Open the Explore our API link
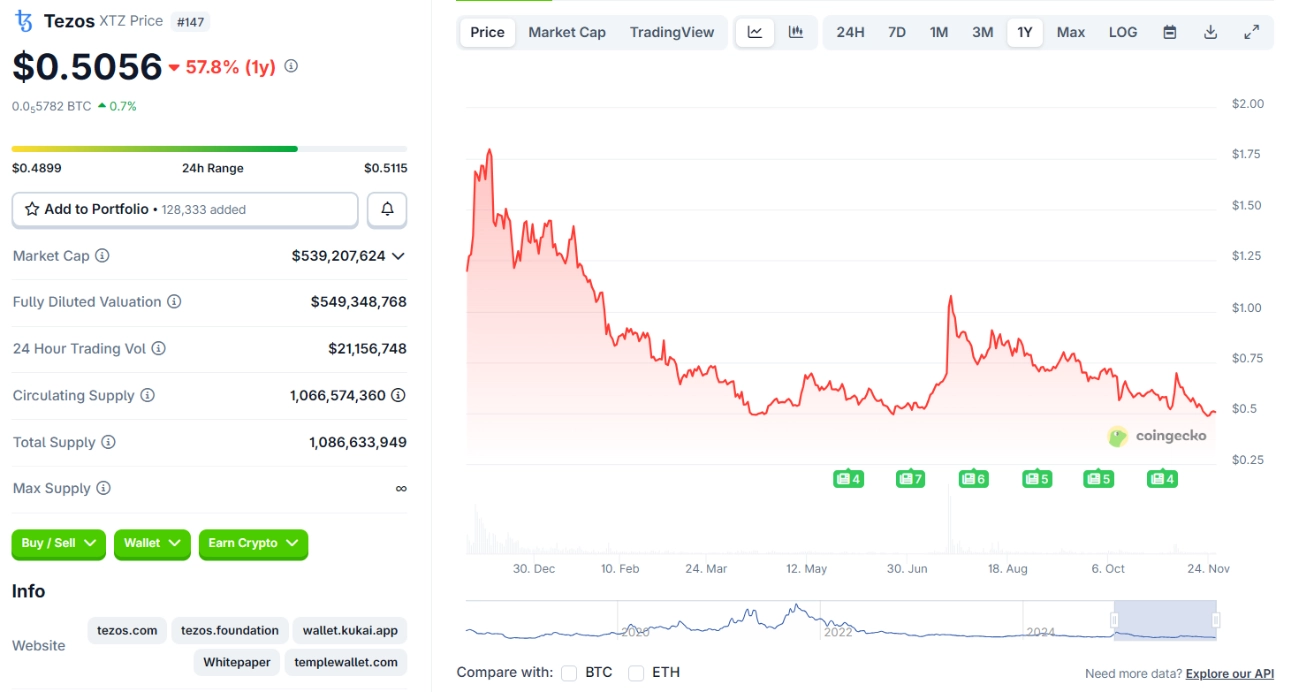The image size is (1314, 692). coord(1229,674)
